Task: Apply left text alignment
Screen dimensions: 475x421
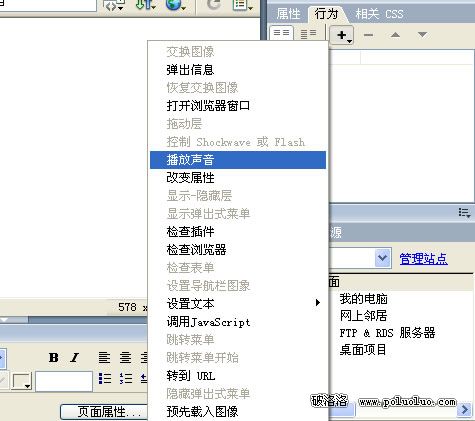Action: pos(104,358)
